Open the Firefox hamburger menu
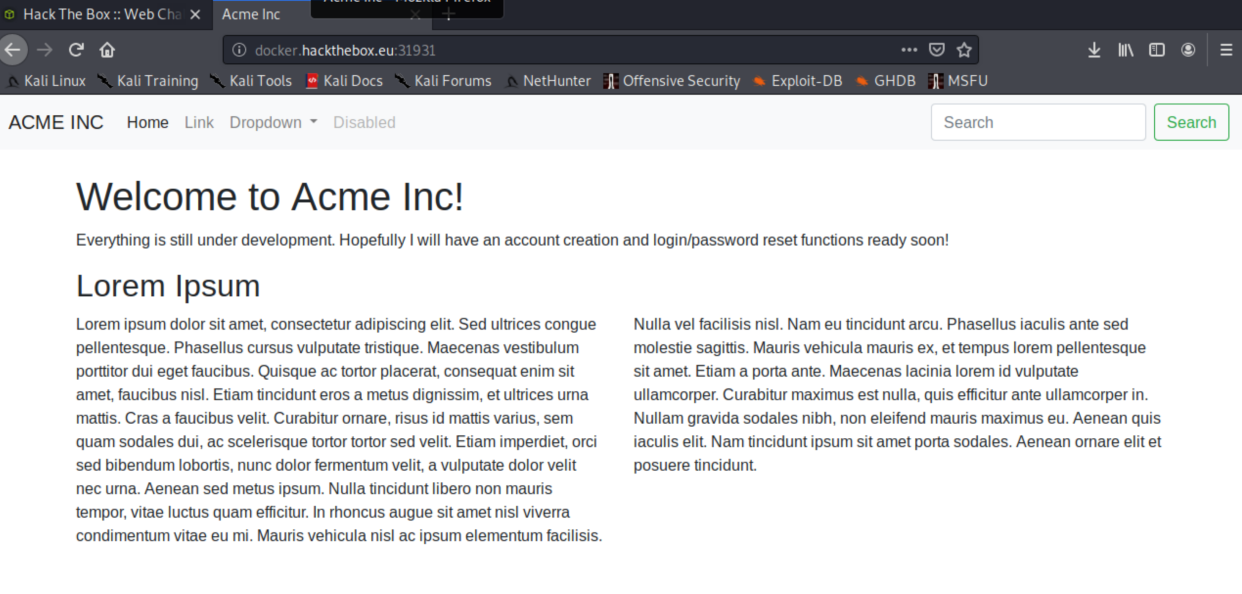This screenshot has height=594, width=1242. (1226, 50)
